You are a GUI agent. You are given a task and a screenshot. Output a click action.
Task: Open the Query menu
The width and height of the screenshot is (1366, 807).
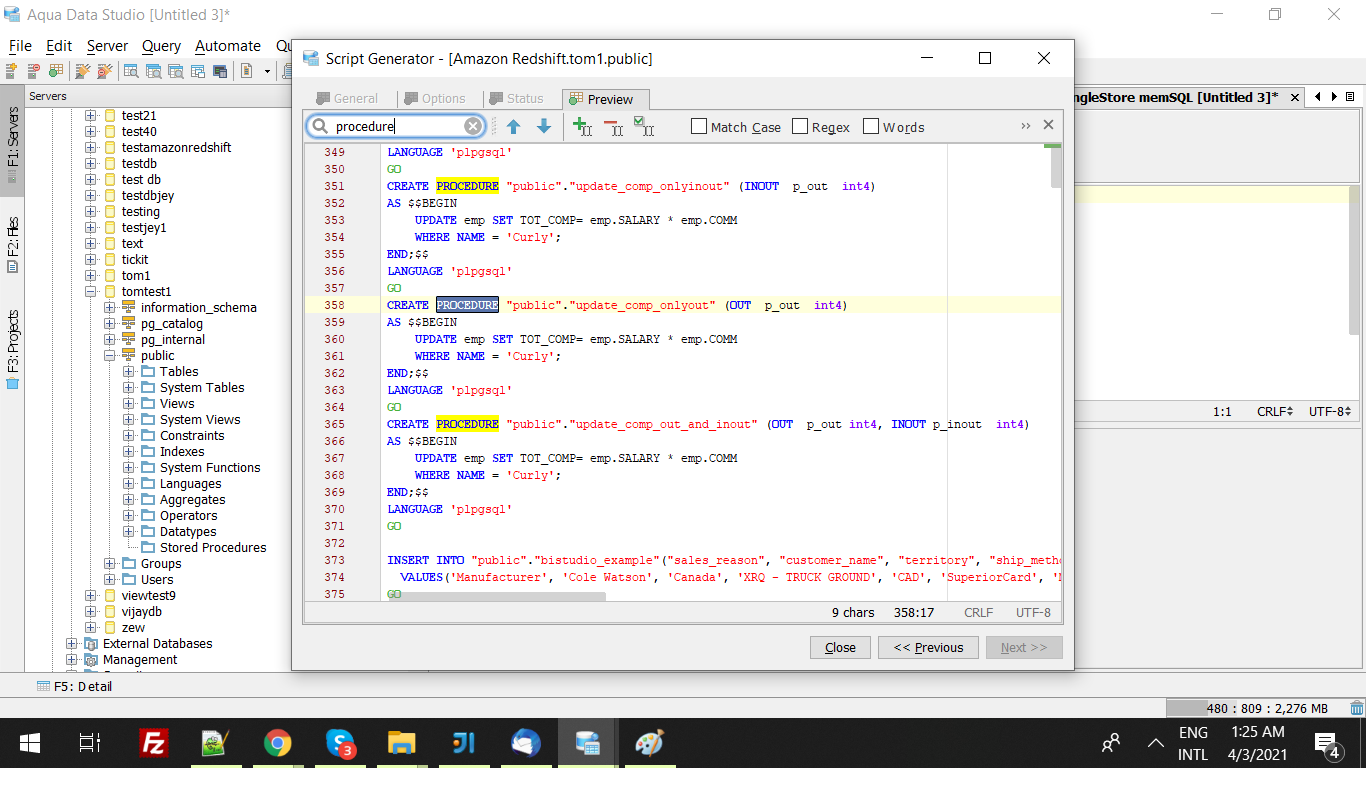click(x=161, y=46)
